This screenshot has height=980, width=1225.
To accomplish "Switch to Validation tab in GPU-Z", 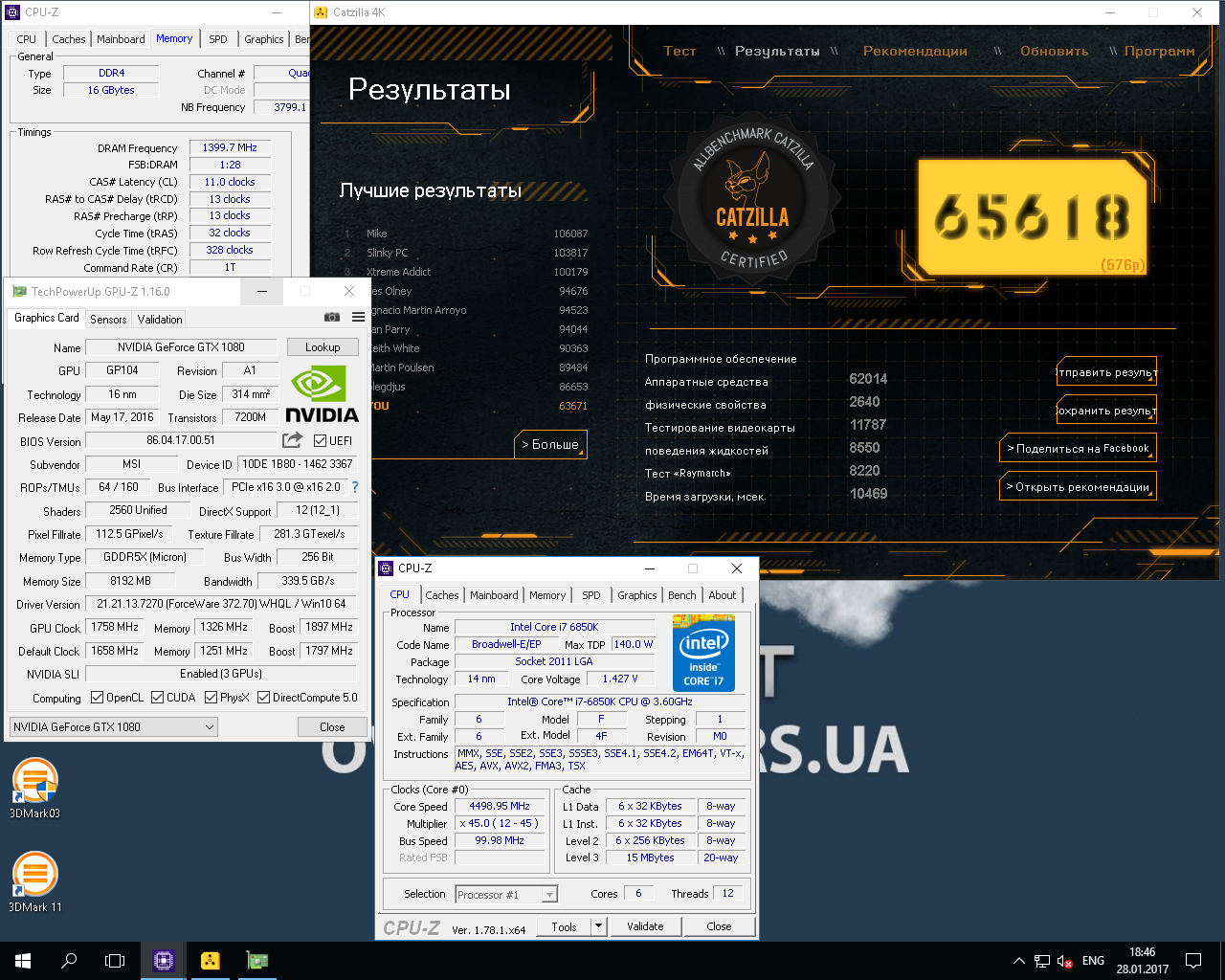I will (160, 320).
